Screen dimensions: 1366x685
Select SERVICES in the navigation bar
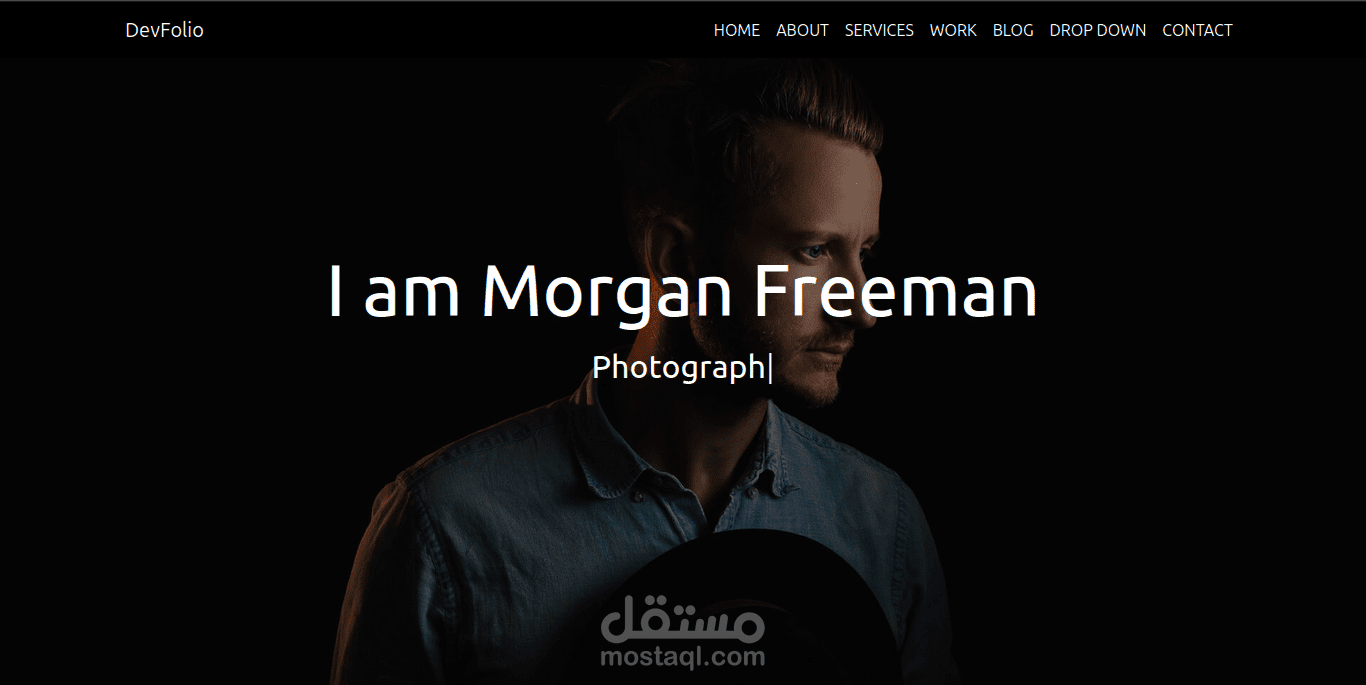[x=879, y=30]
